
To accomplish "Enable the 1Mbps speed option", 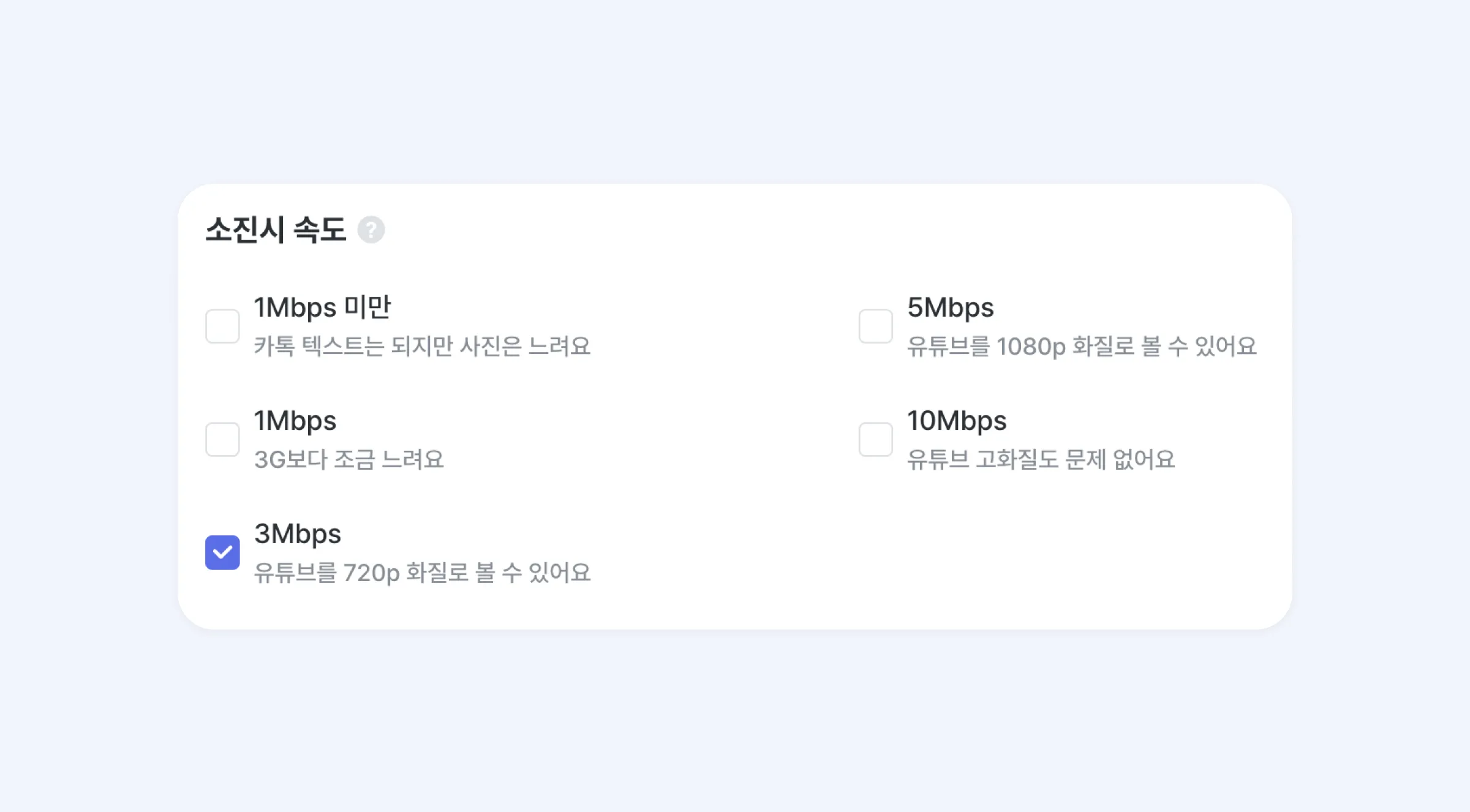I will pos(222,438).
